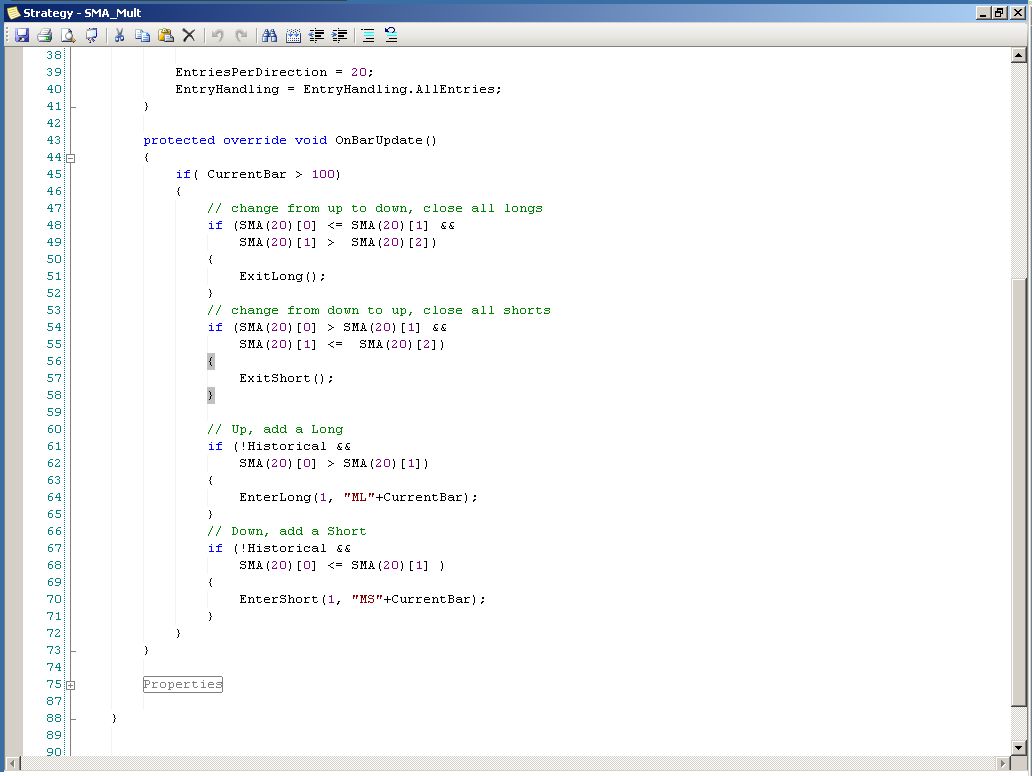Click the EnterLong call on line 64
Image resolution: width=1032 pixels, height=776 pixels.
click(359, 498)
